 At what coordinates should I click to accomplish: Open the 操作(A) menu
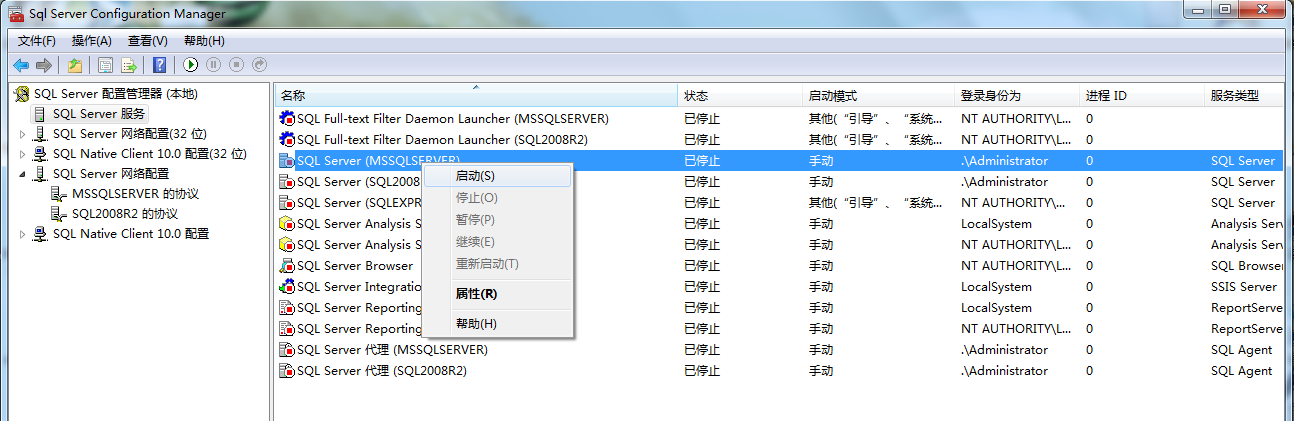coord(92,41)
